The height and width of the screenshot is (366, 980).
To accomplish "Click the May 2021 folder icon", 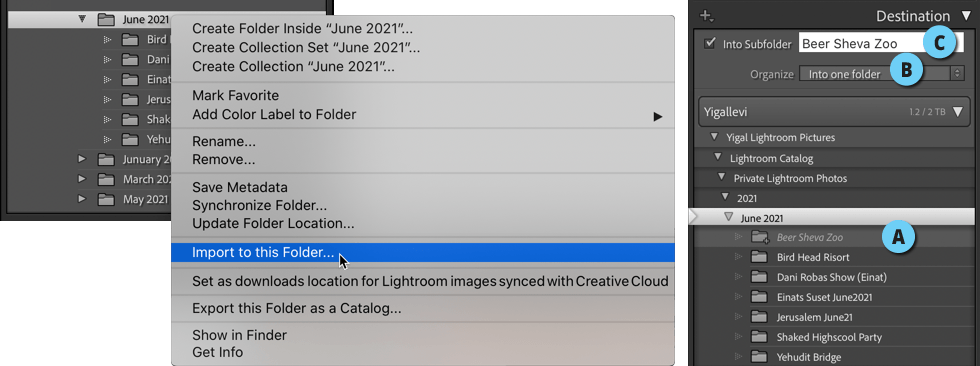I will 106,199.
